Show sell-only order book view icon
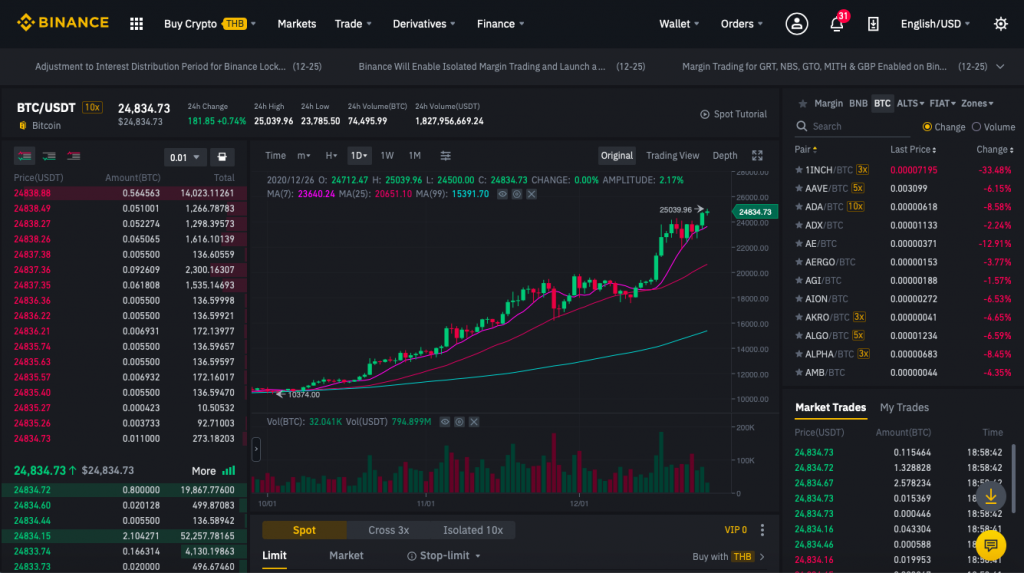Viewport: 1024px width, 573px height. [x=73, y=156]
